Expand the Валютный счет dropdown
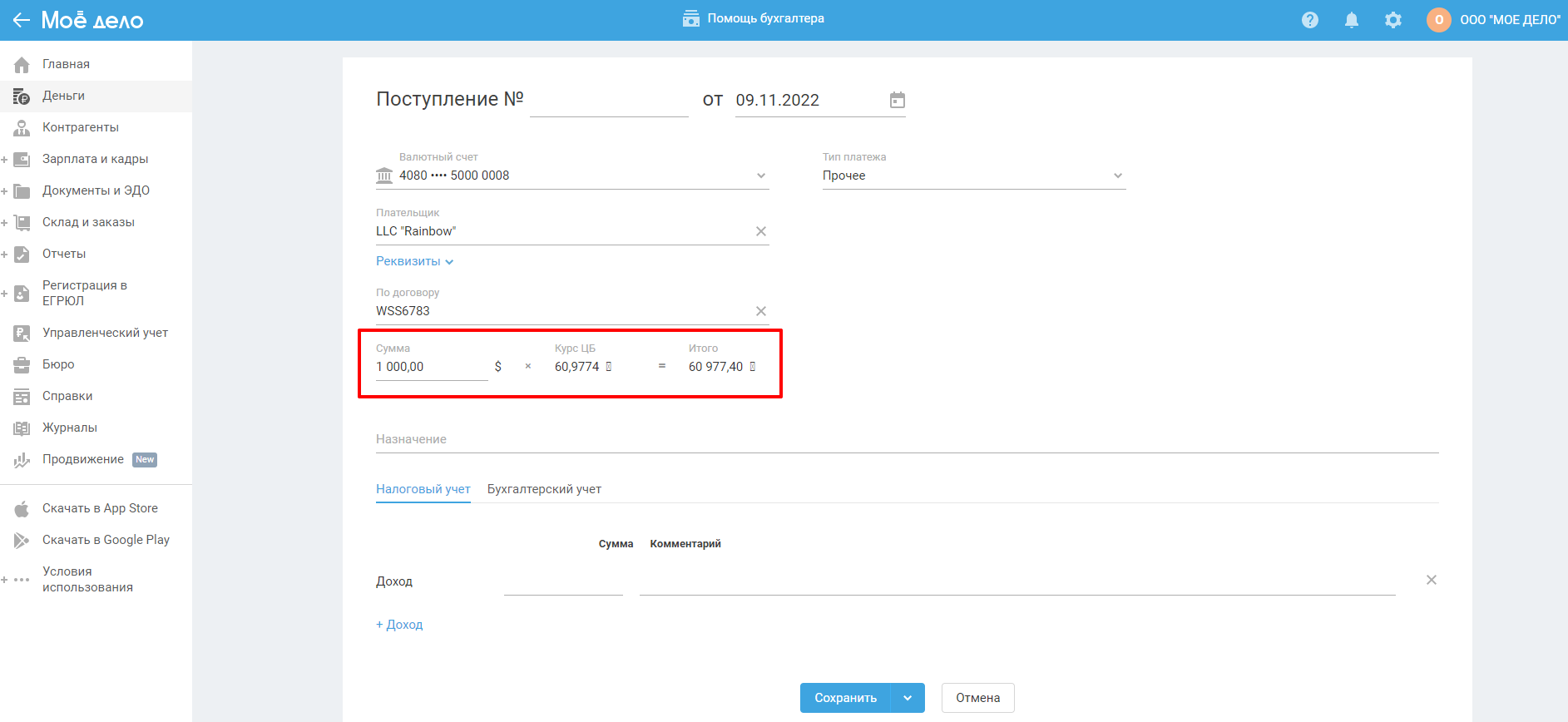The image size is (1568, 722). tap(760, 176)
